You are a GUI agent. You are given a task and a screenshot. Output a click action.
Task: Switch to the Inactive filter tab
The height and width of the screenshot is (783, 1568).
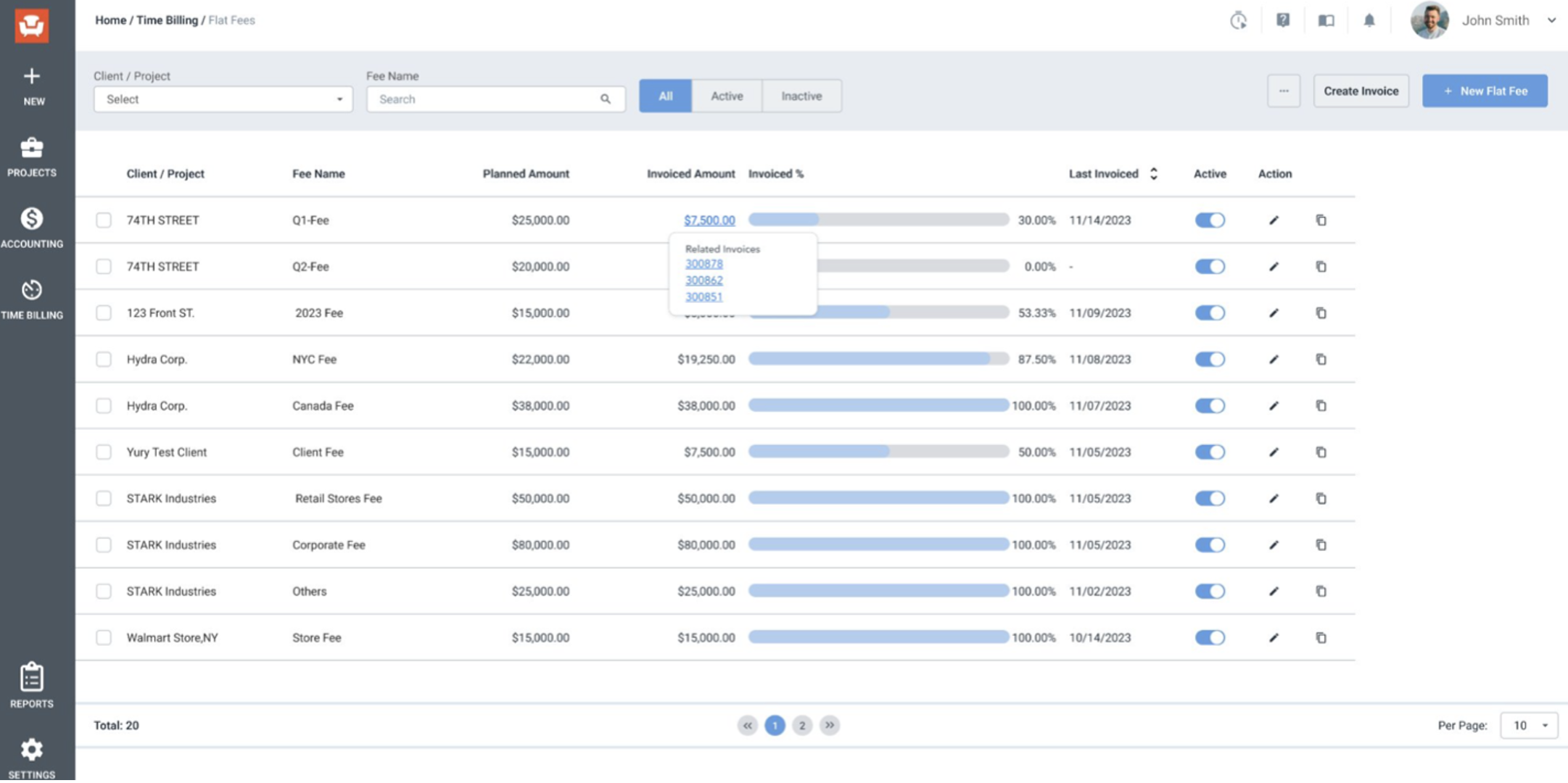click(801, 96)
